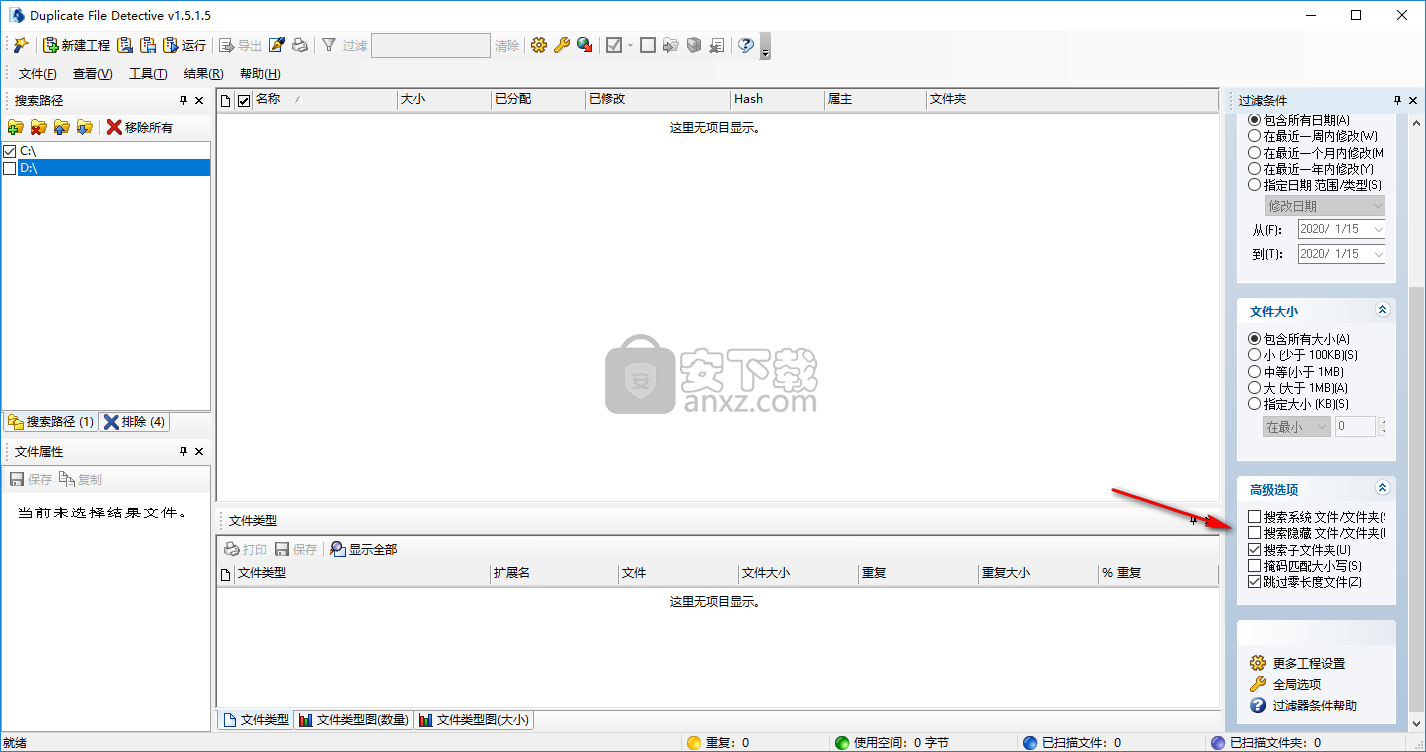Click the printer icon in top toolbar
Screen dimensions: 1426x752
click(x=300, y=45)
